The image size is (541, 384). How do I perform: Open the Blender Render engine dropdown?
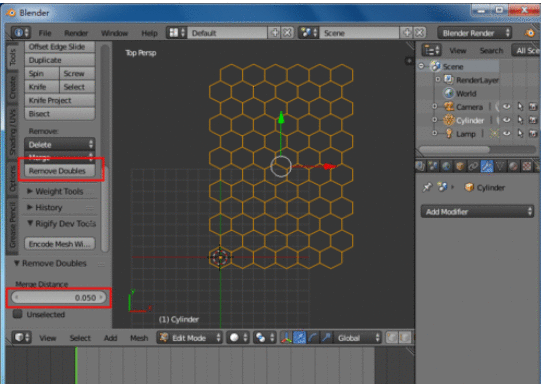pos(475,33)
